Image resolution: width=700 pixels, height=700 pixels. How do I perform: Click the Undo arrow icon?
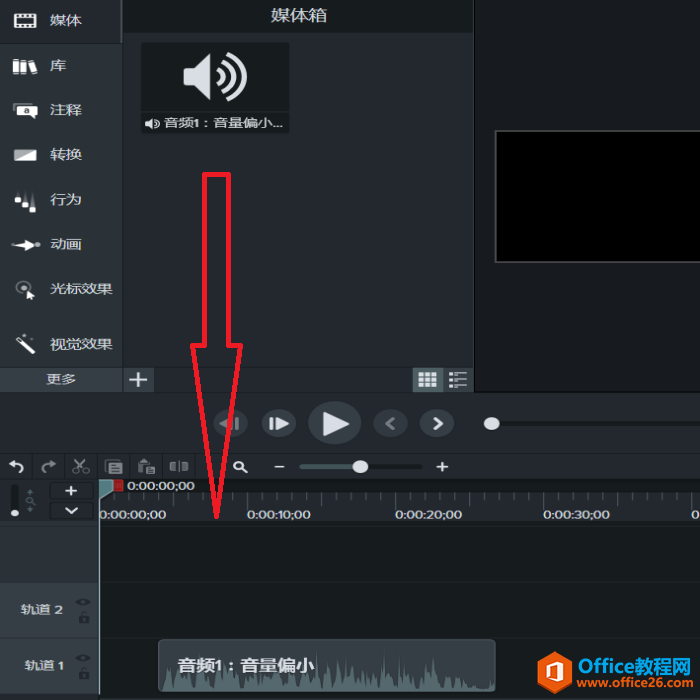point(16,467)
